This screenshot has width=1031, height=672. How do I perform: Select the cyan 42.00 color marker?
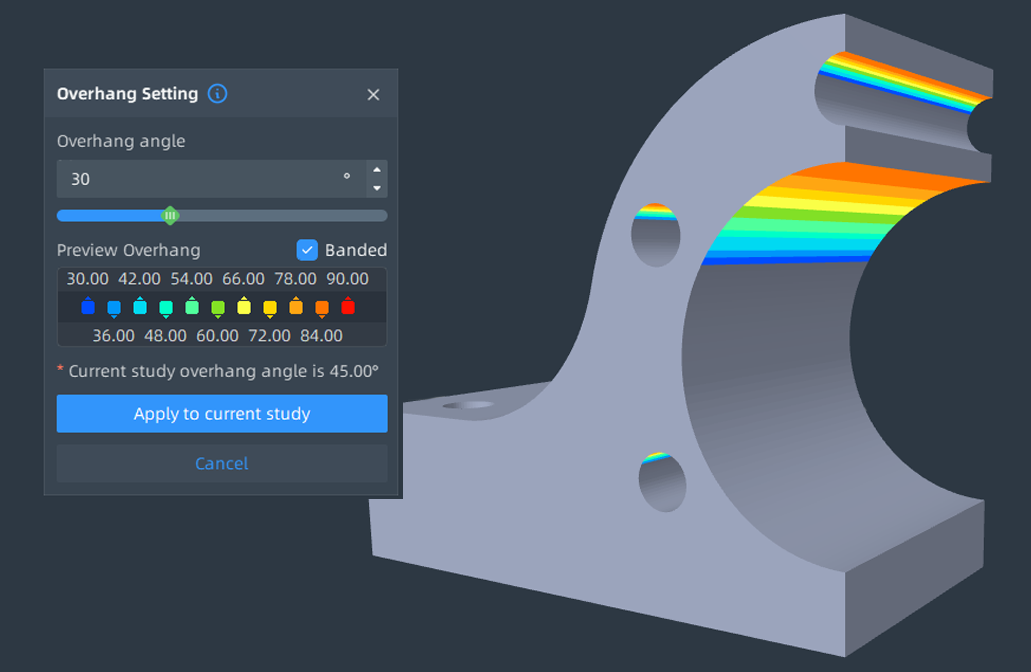point(140,307)
